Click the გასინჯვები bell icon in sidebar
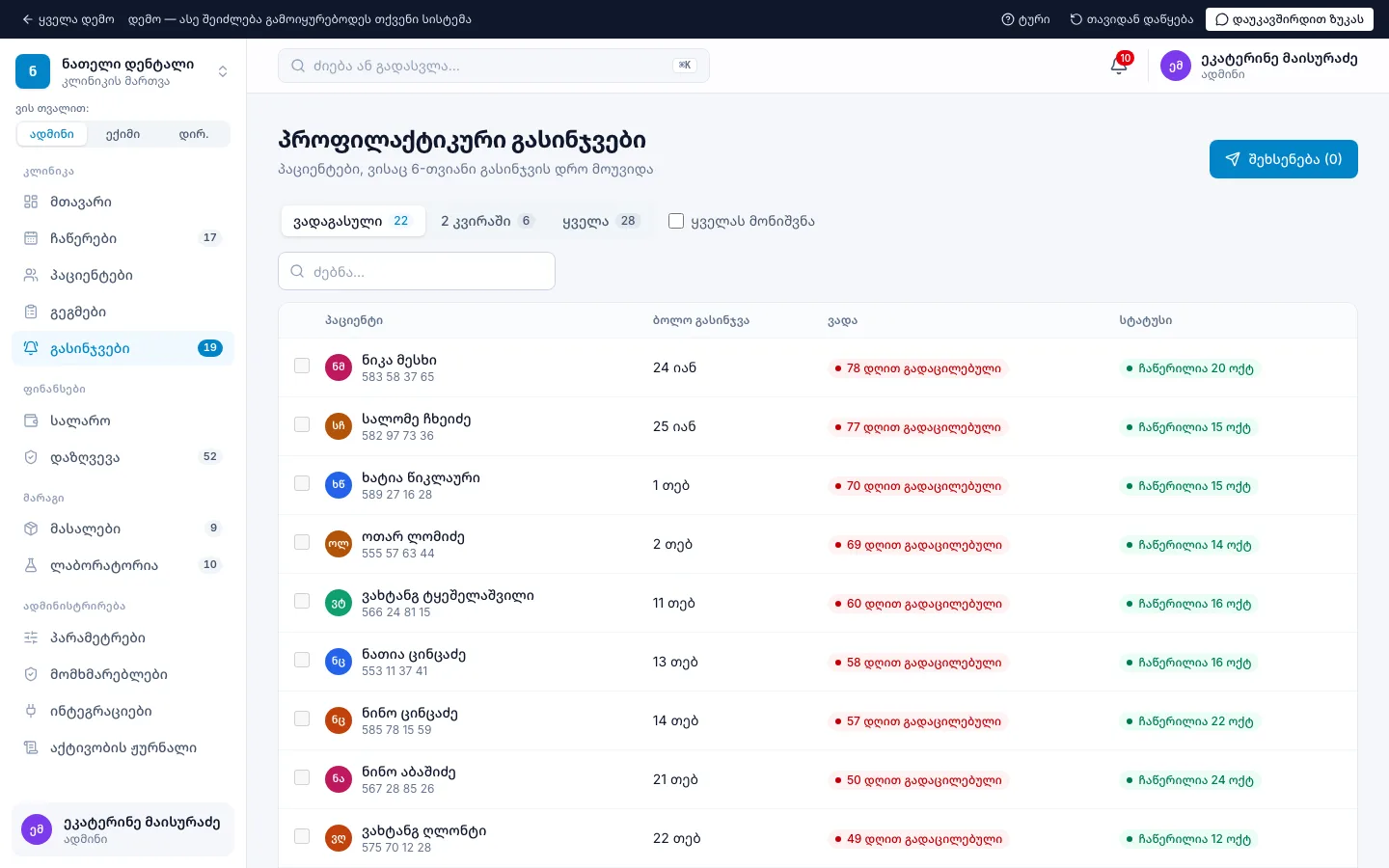This screenshot has height=868, width=1389. click(31, 348)
